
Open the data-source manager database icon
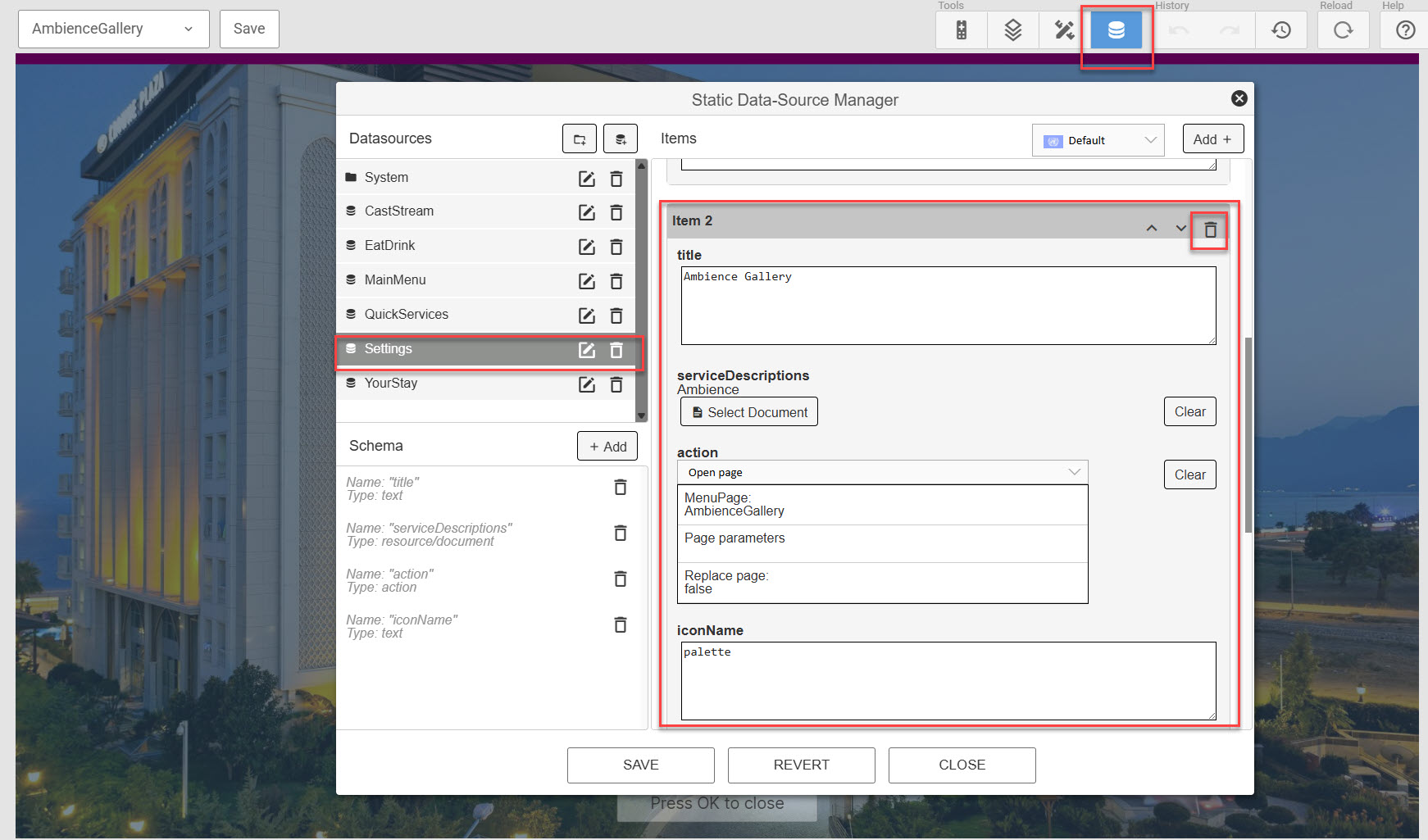[x=1116, y=30]
